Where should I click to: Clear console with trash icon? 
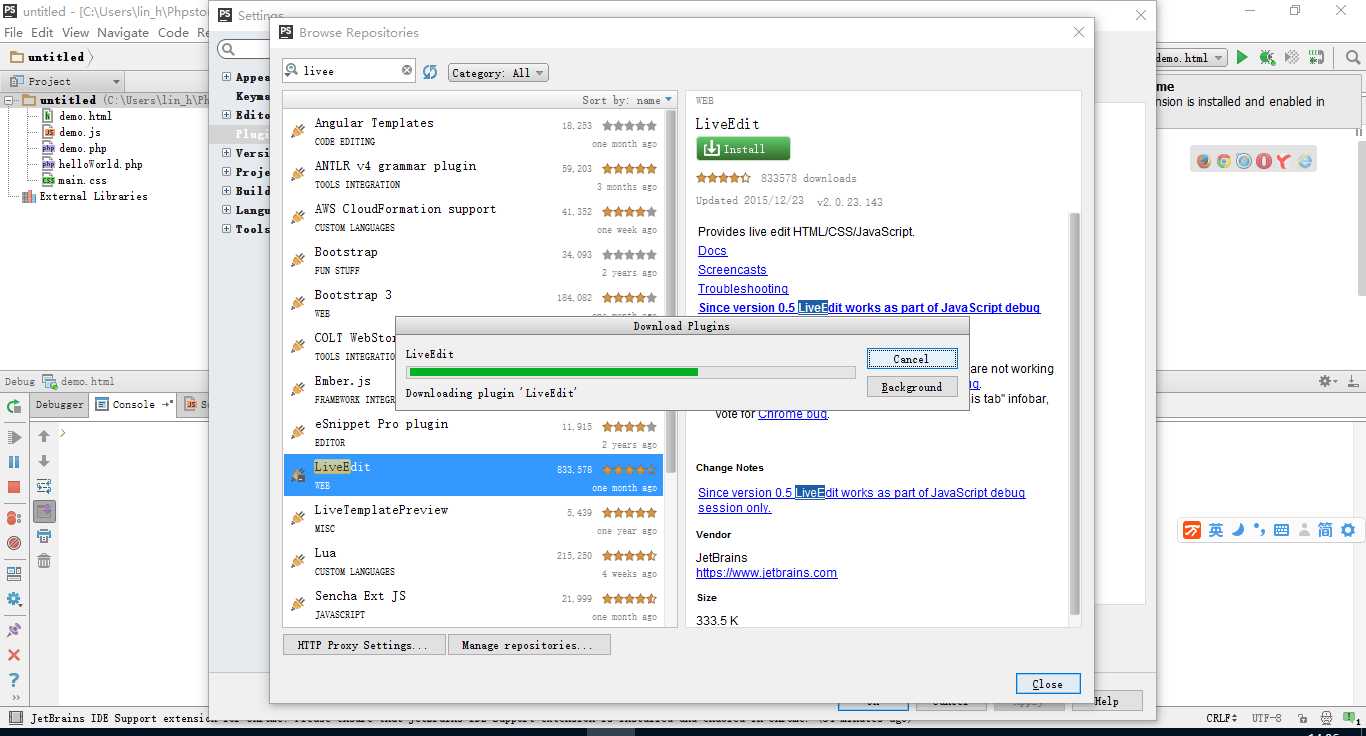coord(44,561)
